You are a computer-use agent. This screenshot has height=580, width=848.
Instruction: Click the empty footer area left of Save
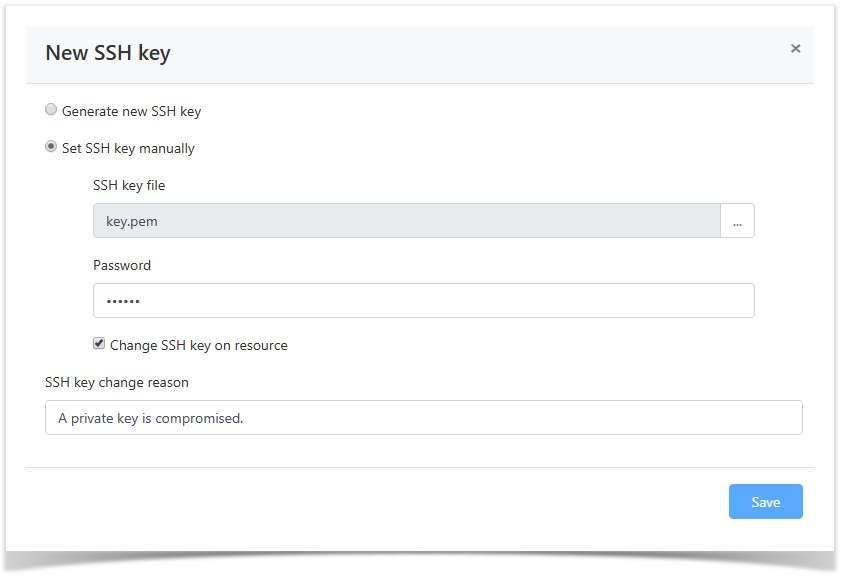click(380, 502)
